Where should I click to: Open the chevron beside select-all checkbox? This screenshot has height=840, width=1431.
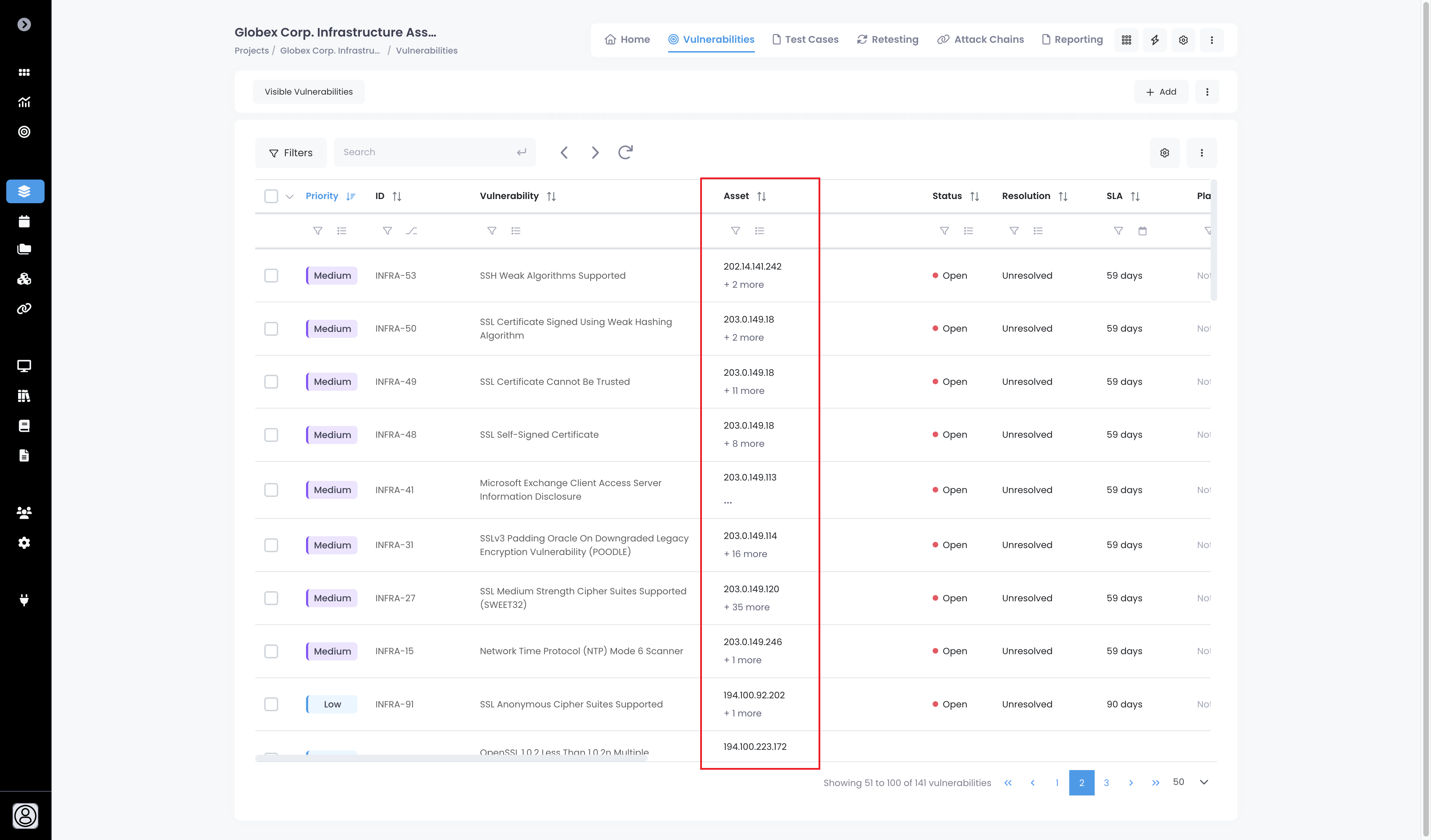(x=290, y=197)
